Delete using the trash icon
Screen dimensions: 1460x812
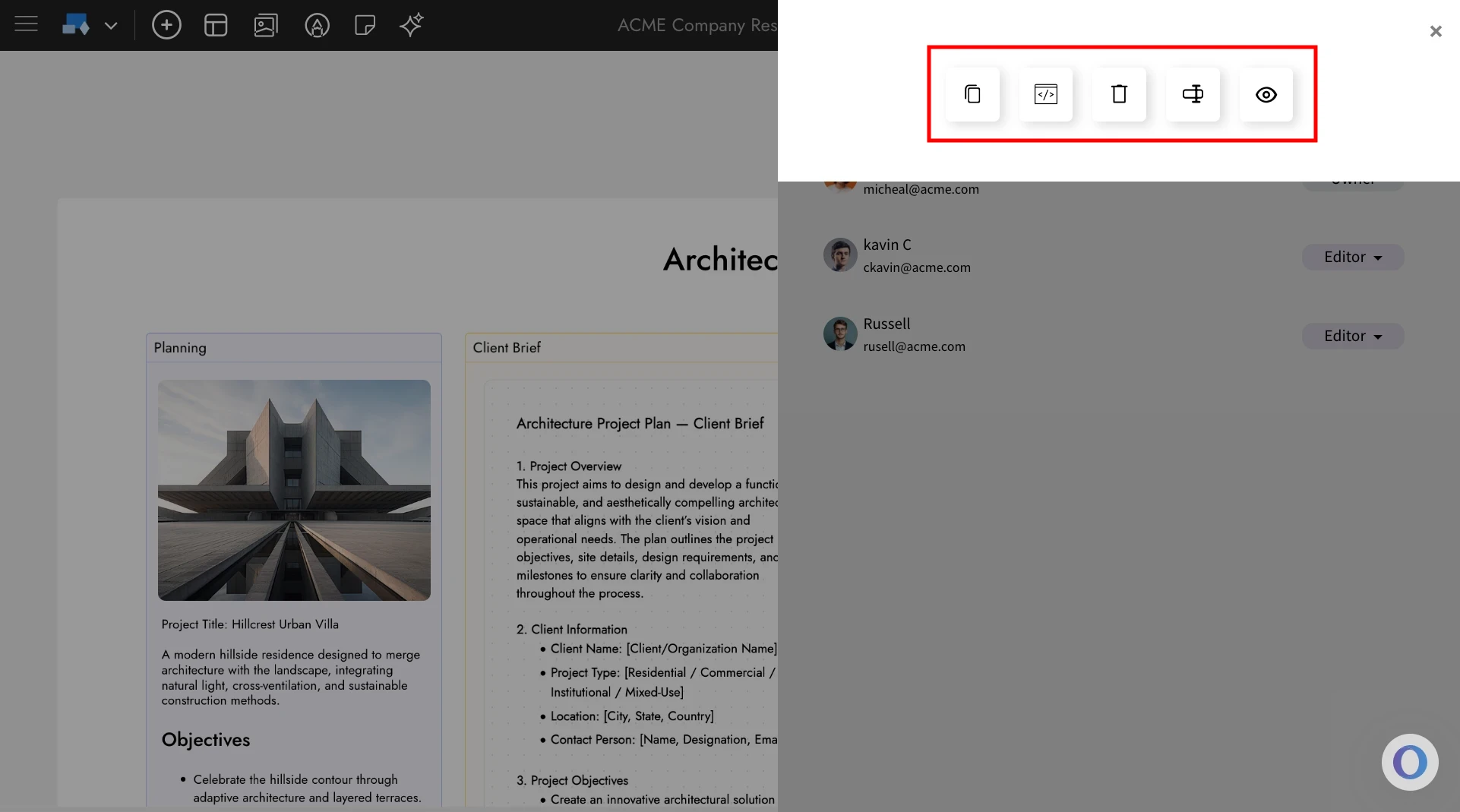1118,94
